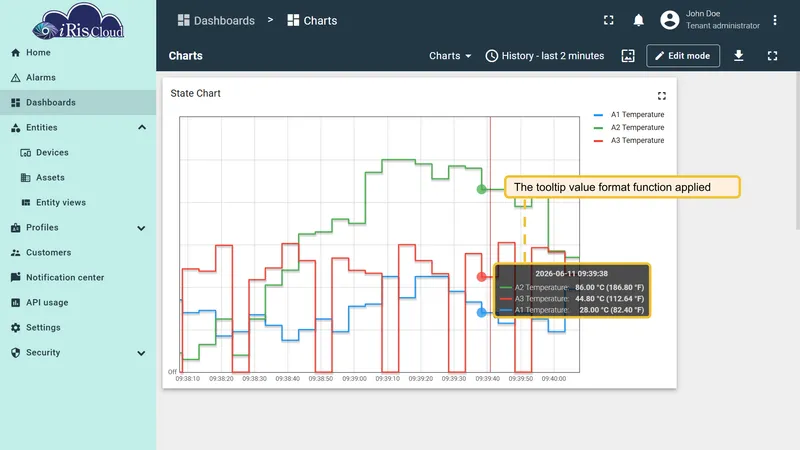Screen dimensions: 800x450
Task: Open Devices under Entities
Action: coord(78,153)
